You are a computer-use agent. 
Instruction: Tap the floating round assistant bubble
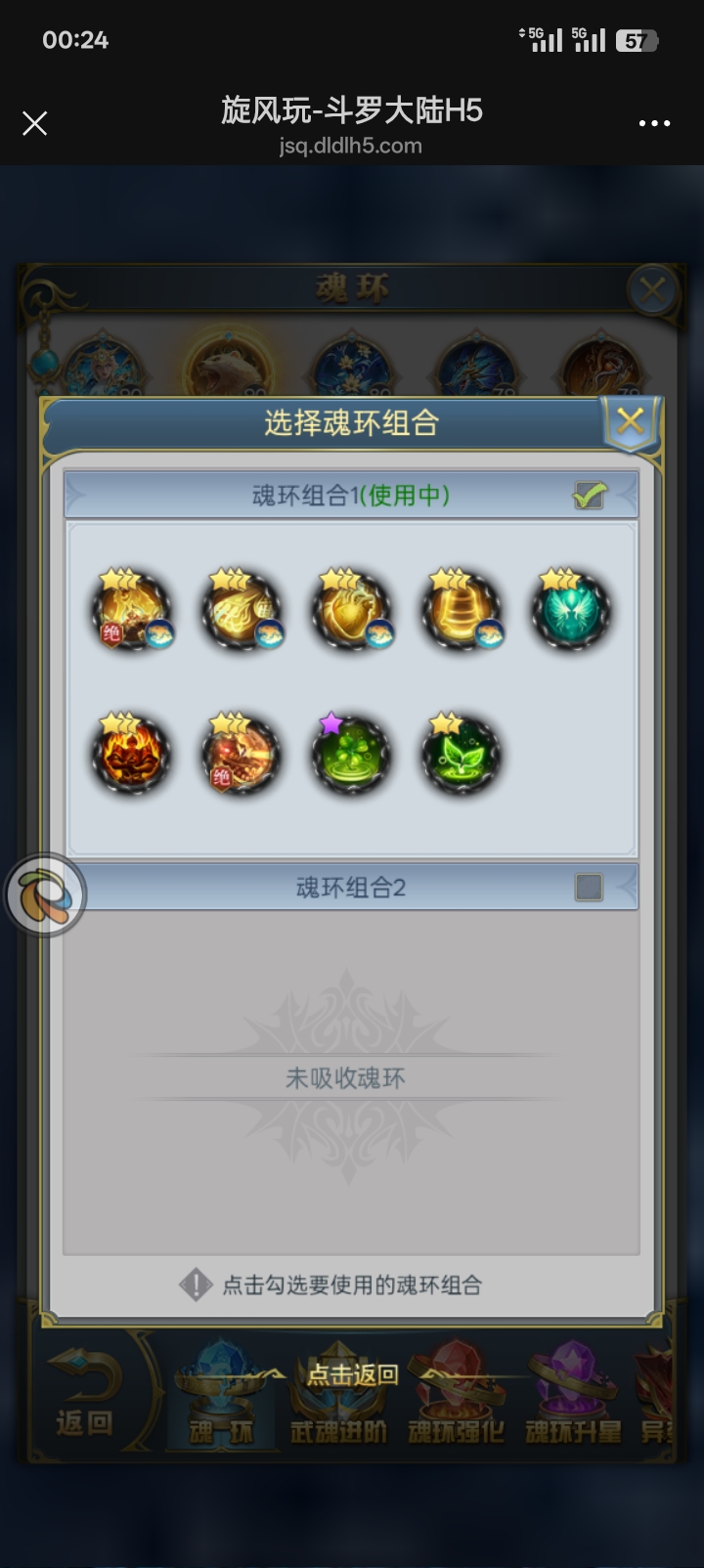tap(45, 894)
